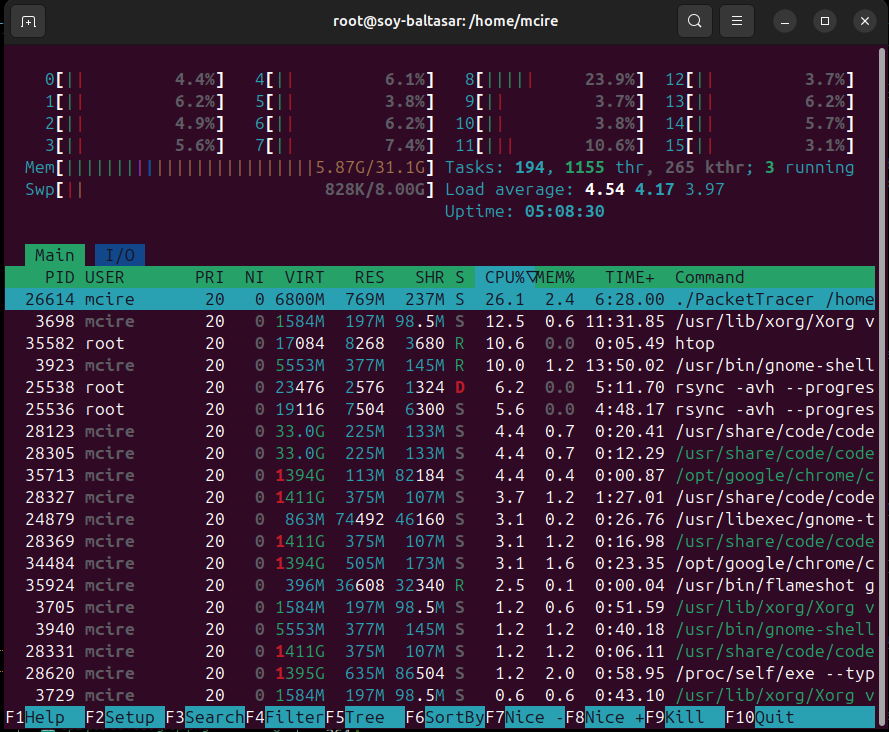Open the F6SortBy sort selector
889x732 pixels.
tap(445, 717)
